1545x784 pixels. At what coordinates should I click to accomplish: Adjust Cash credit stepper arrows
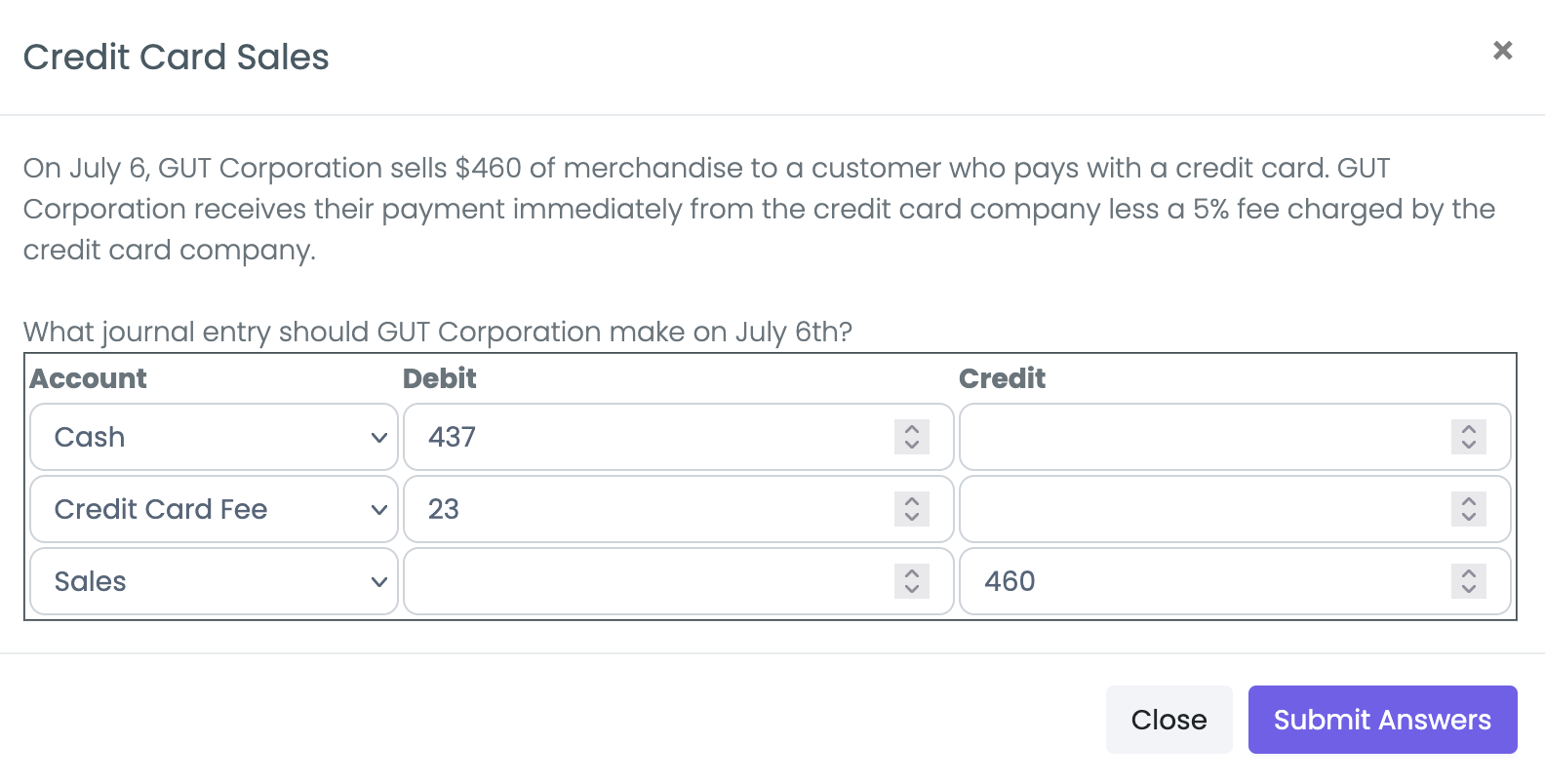pos(1469,437)
